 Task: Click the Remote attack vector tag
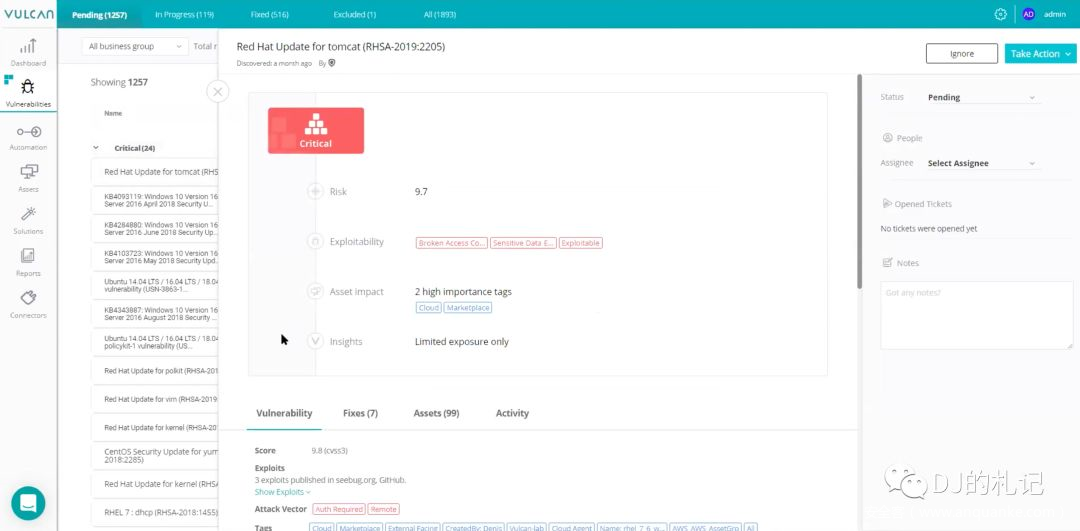pyautogui.click(x=384, y=509)
